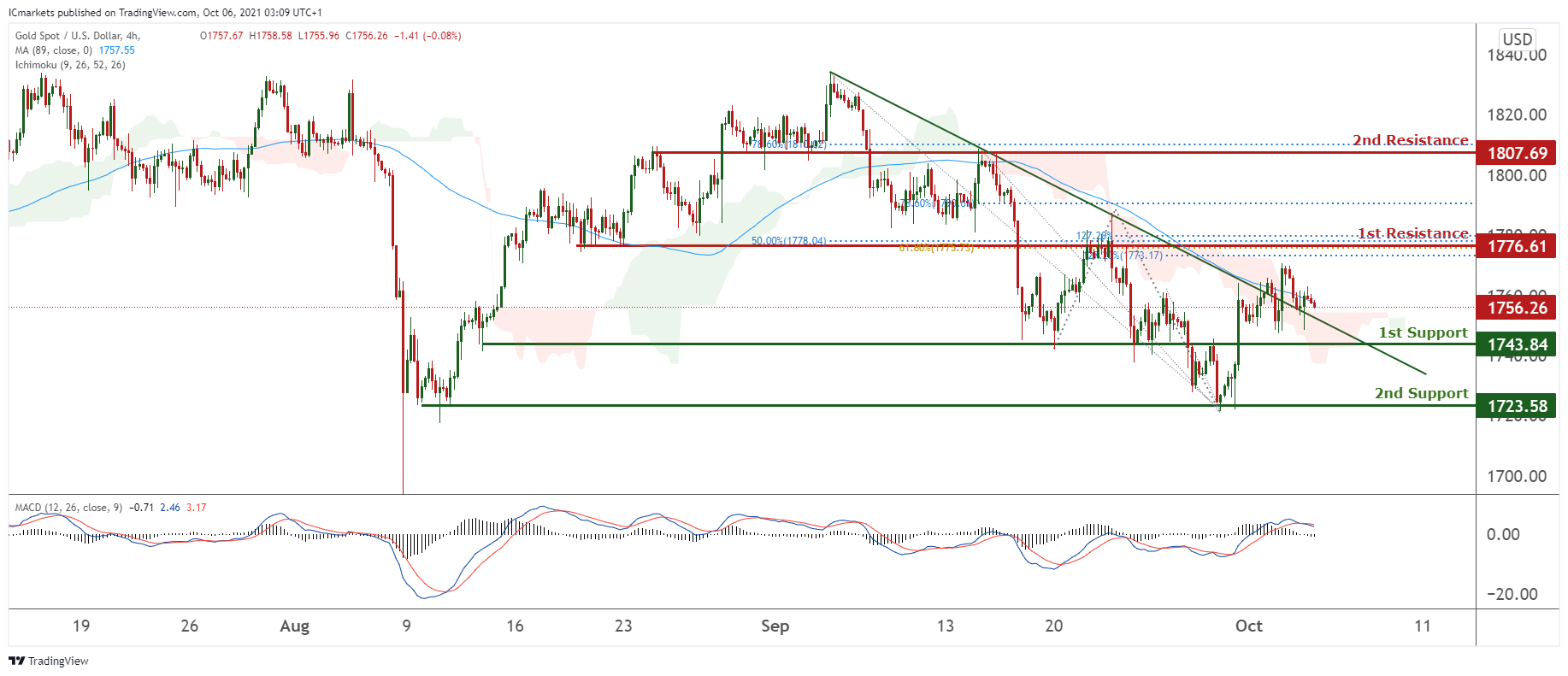
Task: Click the TradingView logo icon
Action: tap(16, 661)
